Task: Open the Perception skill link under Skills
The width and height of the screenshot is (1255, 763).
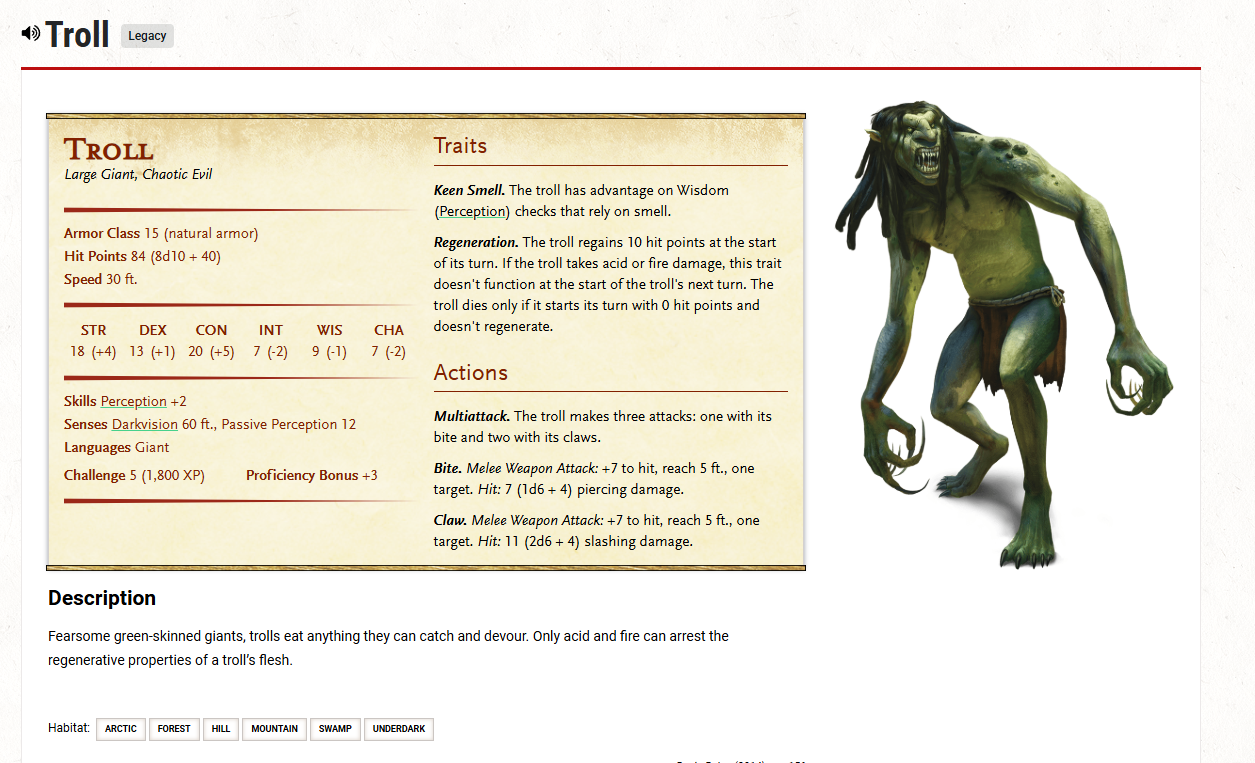Action: (x=134, y=401)
